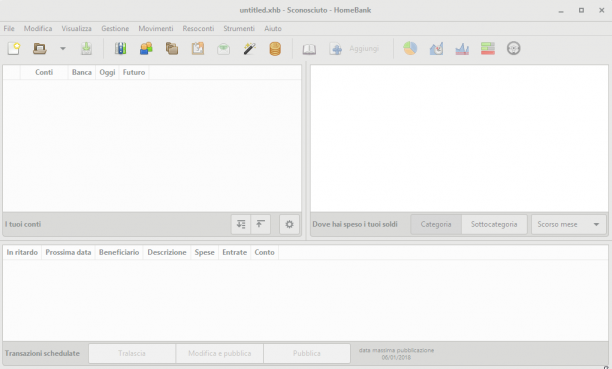Open the Modifica menu
This screenshot has width=612, height=369.
pos(38,29)
